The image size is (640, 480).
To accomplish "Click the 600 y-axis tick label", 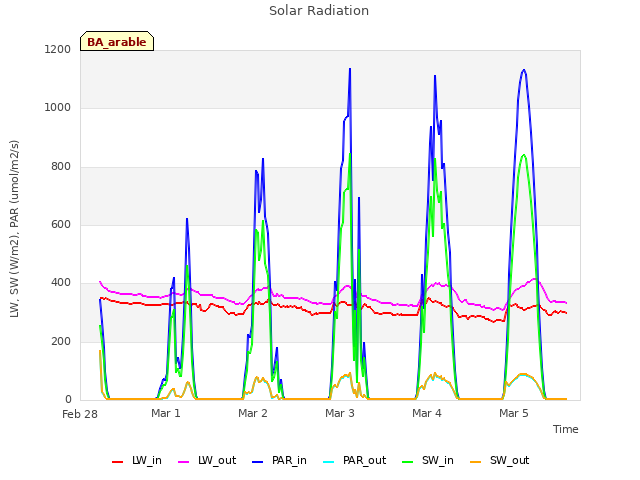I will tap(61, 224).
